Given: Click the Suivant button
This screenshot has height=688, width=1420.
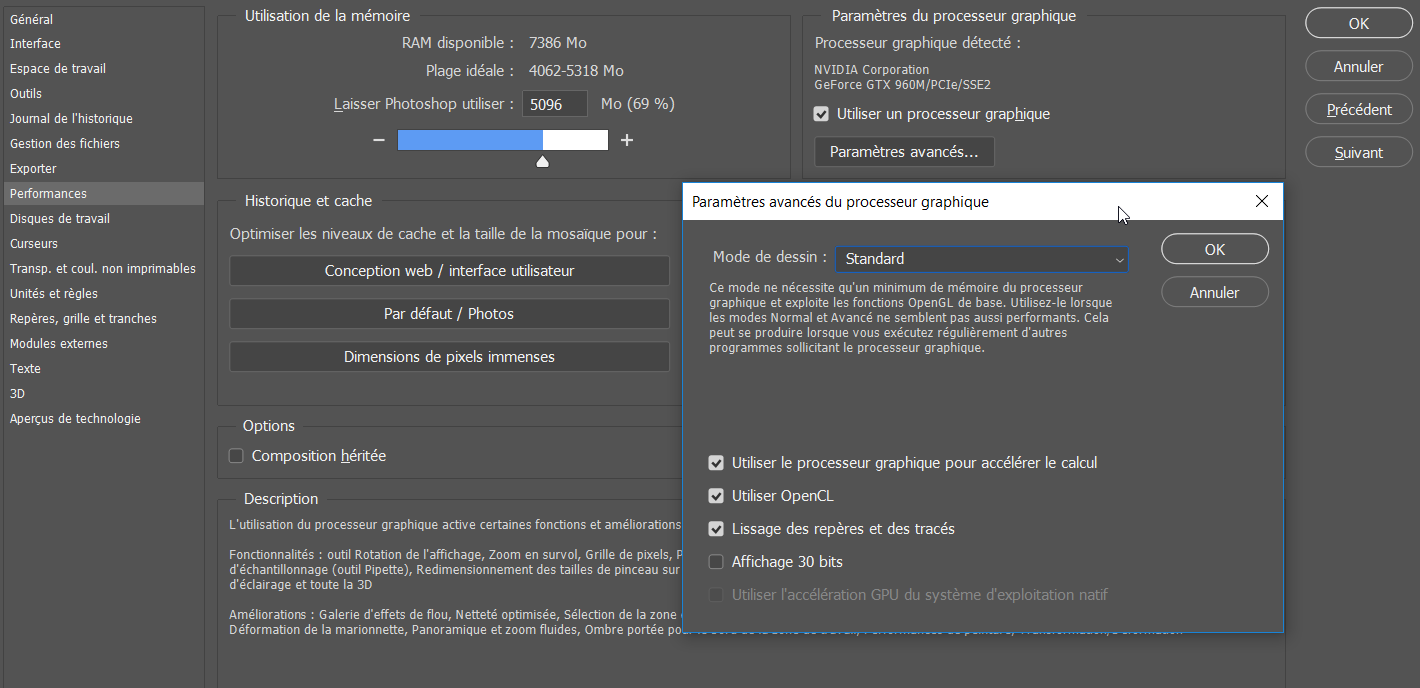Looking at the screenshot, I should 1358,151.
